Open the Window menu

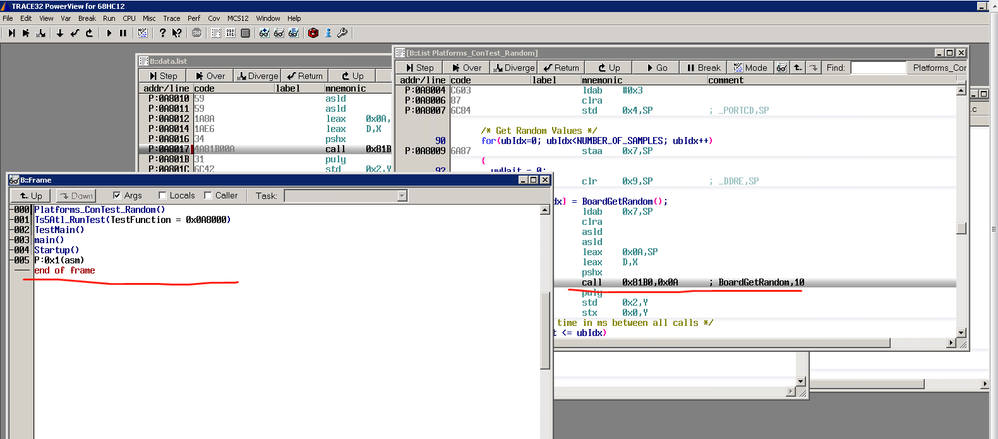click(269, 18)
